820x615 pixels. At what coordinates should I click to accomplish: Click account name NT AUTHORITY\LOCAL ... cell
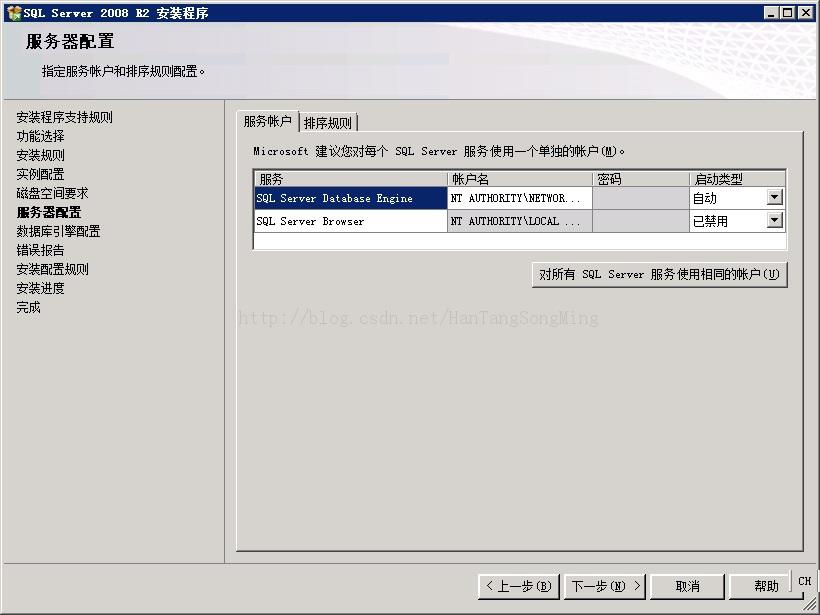click(520, 221)
